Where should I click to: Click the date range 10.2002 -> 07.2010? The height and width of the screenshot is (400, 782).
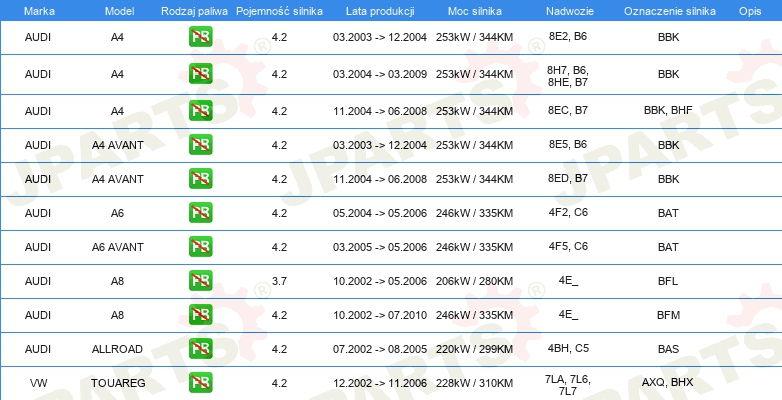(x=380, y=315)
